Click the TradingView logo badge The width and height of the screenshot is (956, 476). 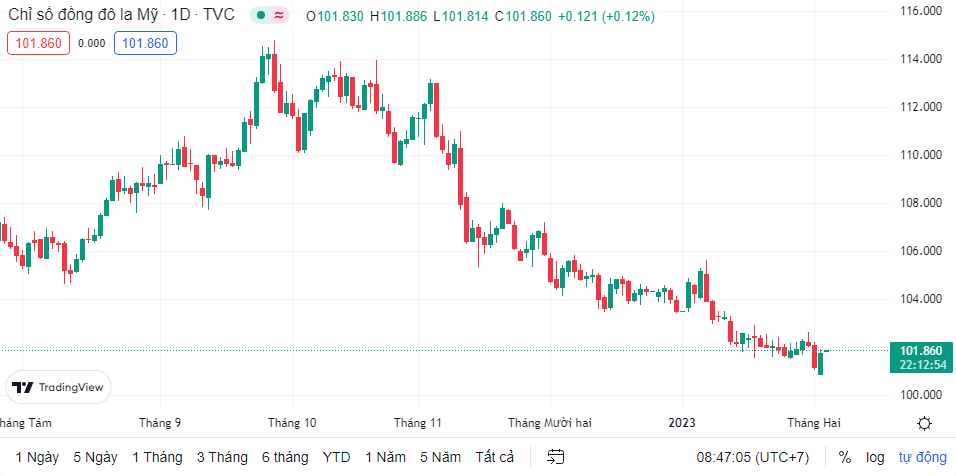58,387
